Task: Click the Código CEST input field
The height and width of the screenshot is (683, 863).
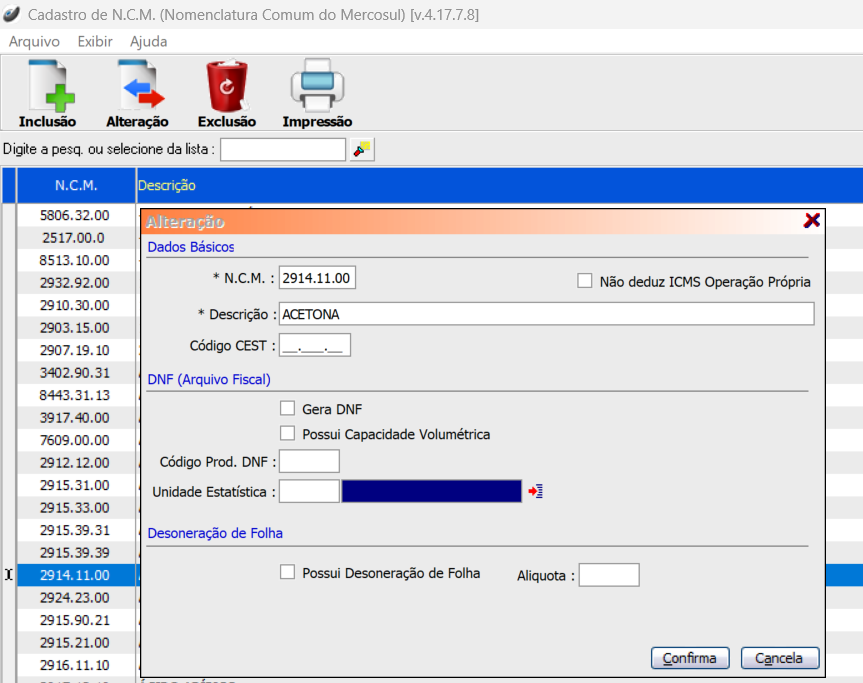Action: pyautogui.click(x=315, y=346)
